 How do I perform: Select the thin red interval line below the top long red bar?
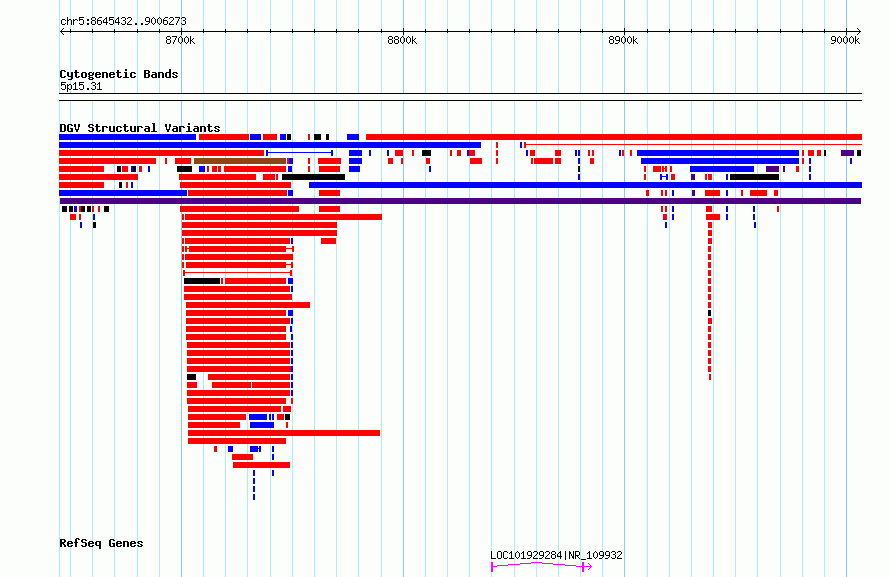point(692,145)
